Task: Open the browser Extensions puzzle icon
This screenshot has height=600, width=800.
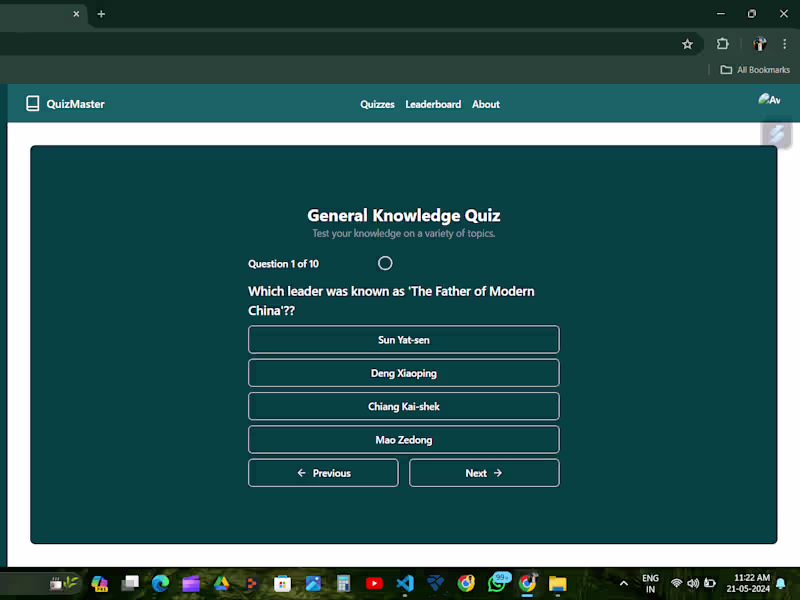Action: (722, 44)
